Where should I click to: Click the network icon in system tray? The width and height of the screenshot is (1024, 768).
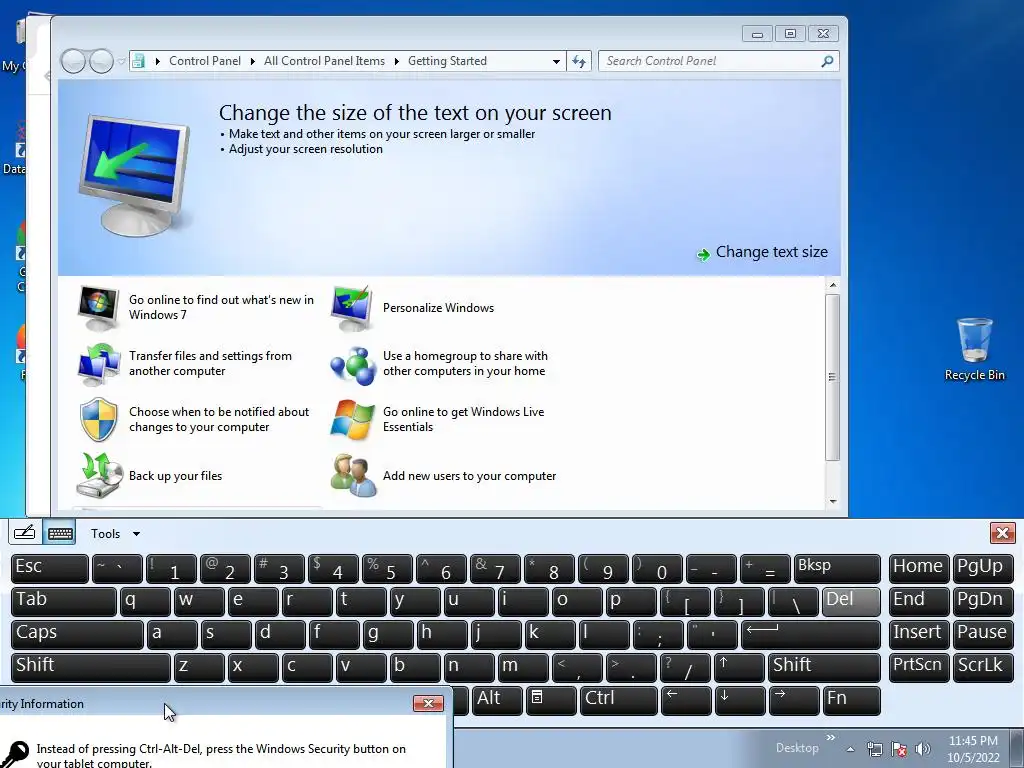(874, 748)
